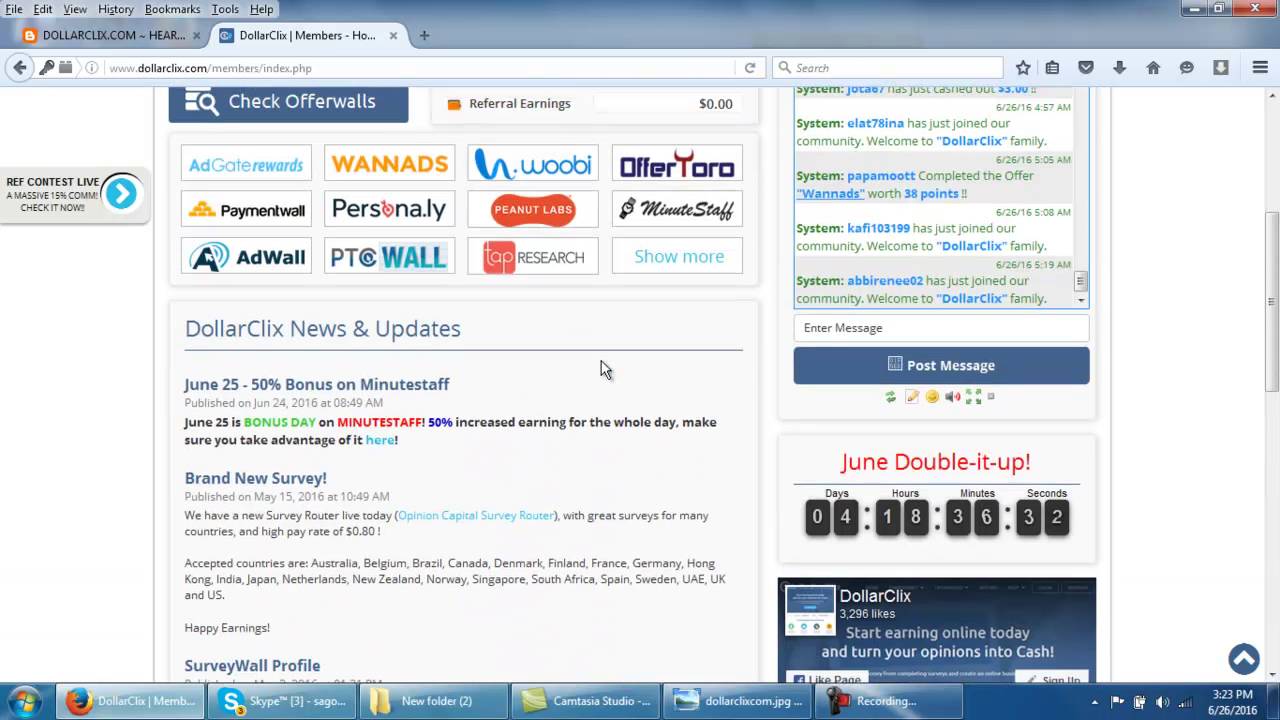Open the Persona.ly offerwall logo
Image resolution: width=1280 pixels, height=720 pixels.
(389, 210)
